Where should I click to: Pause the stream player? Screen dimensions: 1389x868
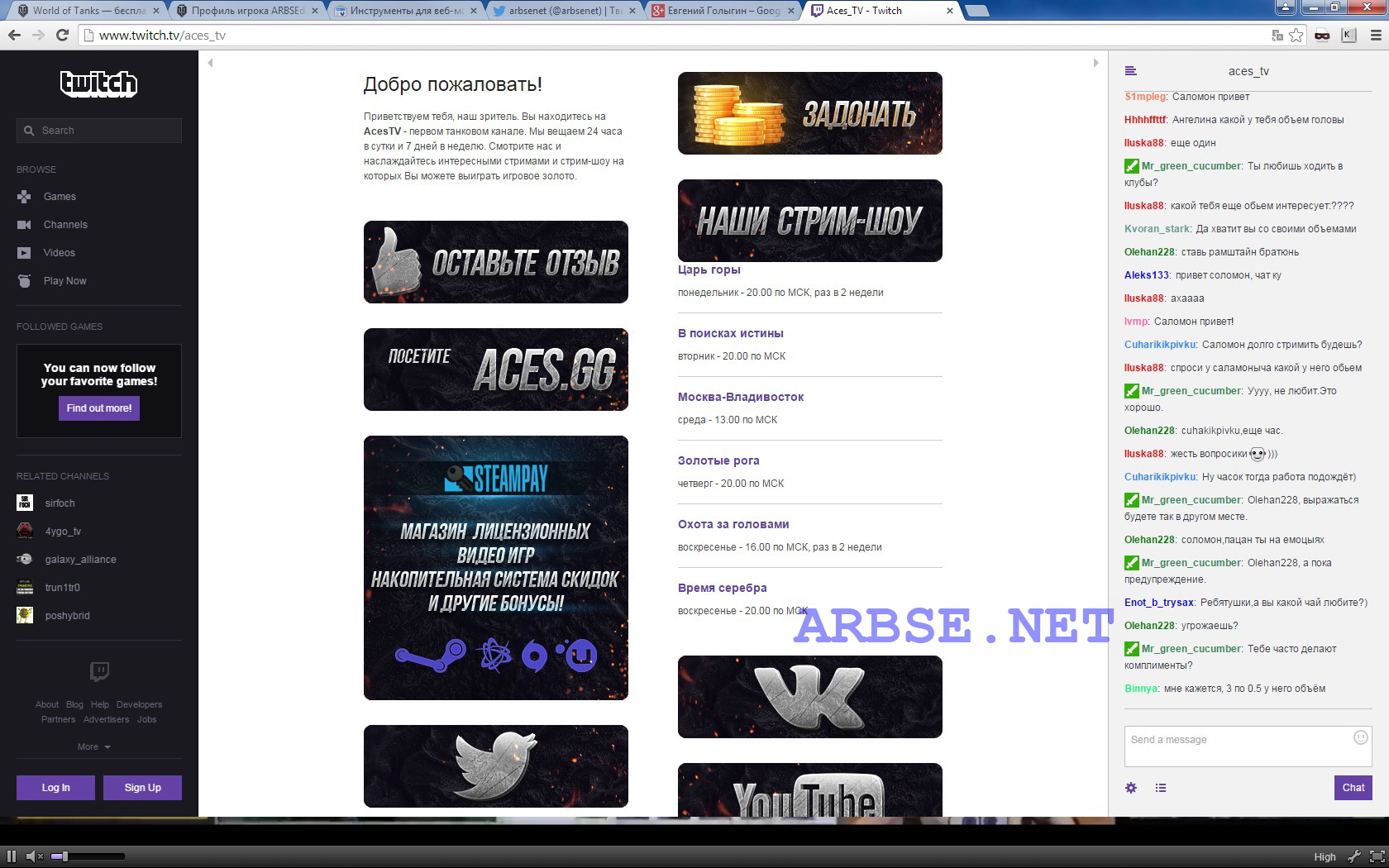pyautogui.click(x=12, y=856)
